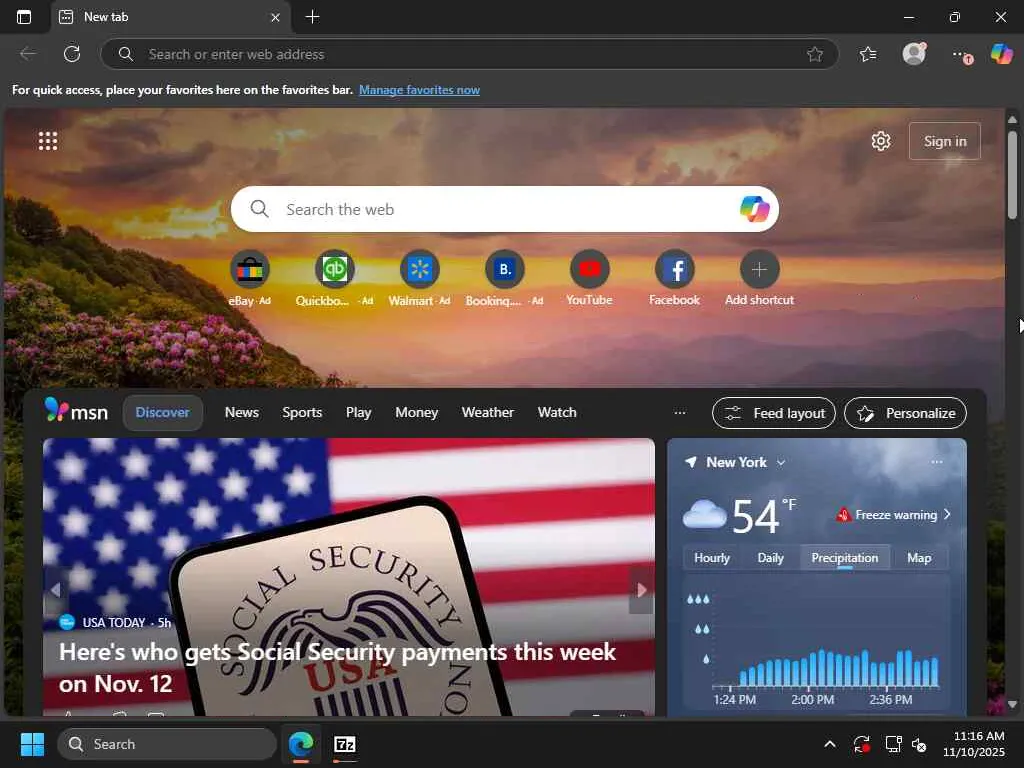Follow the Manage favorites now link
Image resolution: width=1024 pixels, height=768 pixels.
(x=419, y=90)
